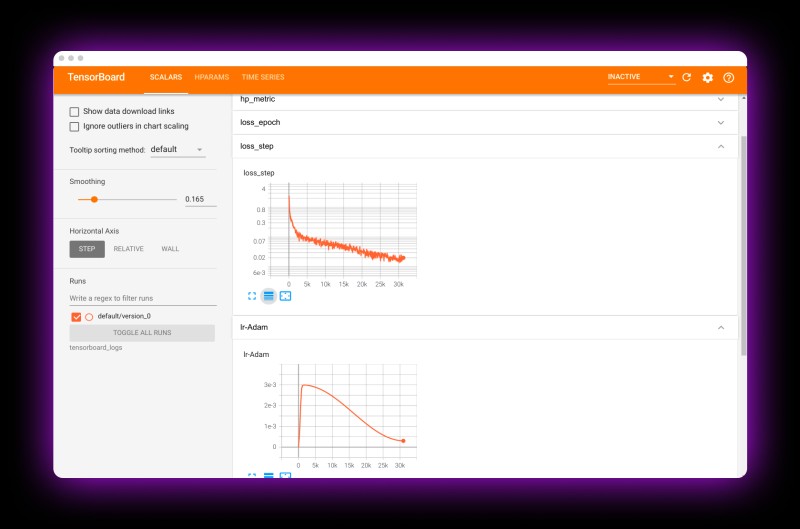Toggle y-axis log scale on lr-Adam chart
This screenshot has width=800, height=529.
click(268, 475)
